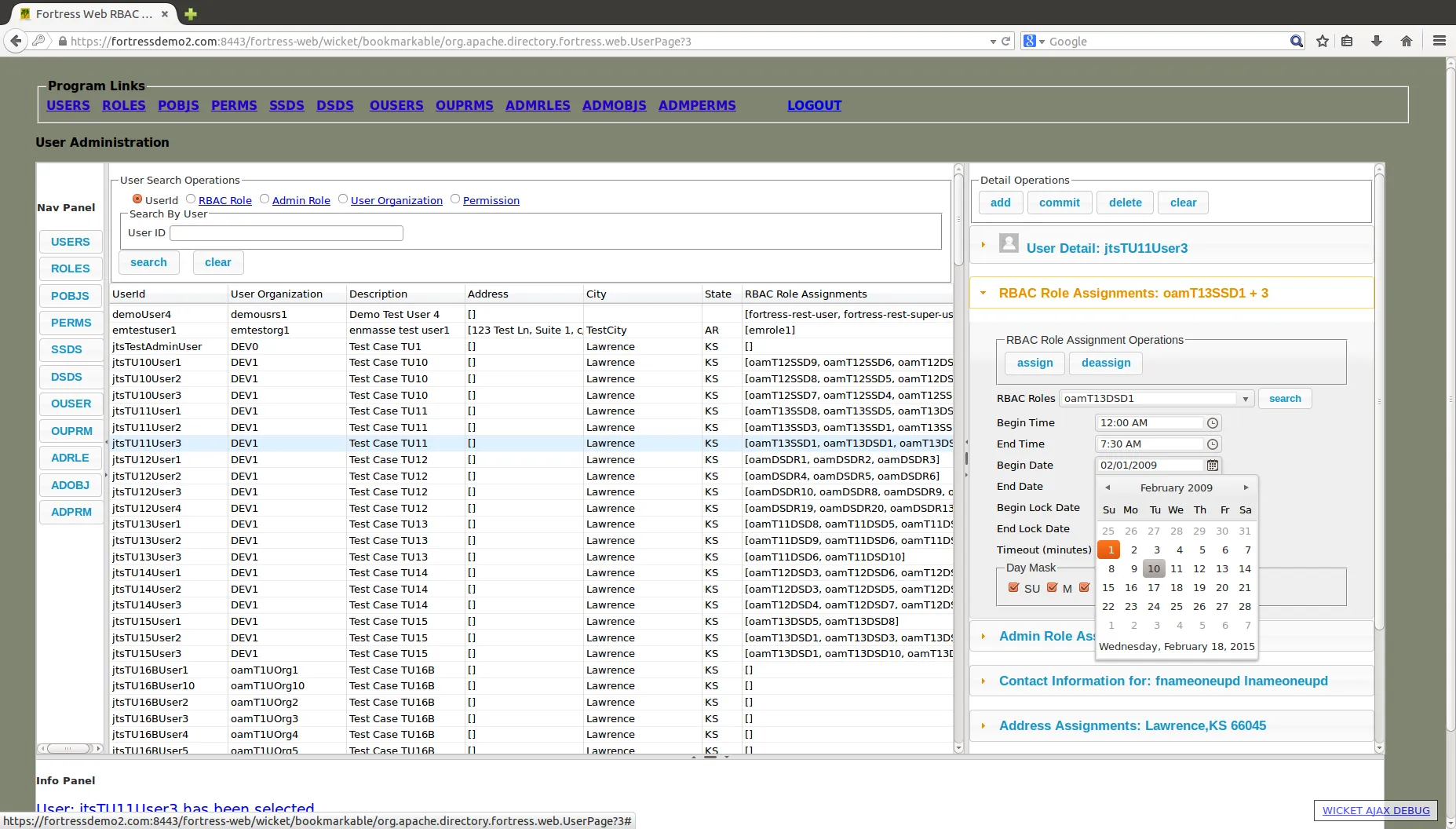Screen dimensions: 1456x829
Task: Open the RBAC Roles dropdown list
Action: 1245,399
